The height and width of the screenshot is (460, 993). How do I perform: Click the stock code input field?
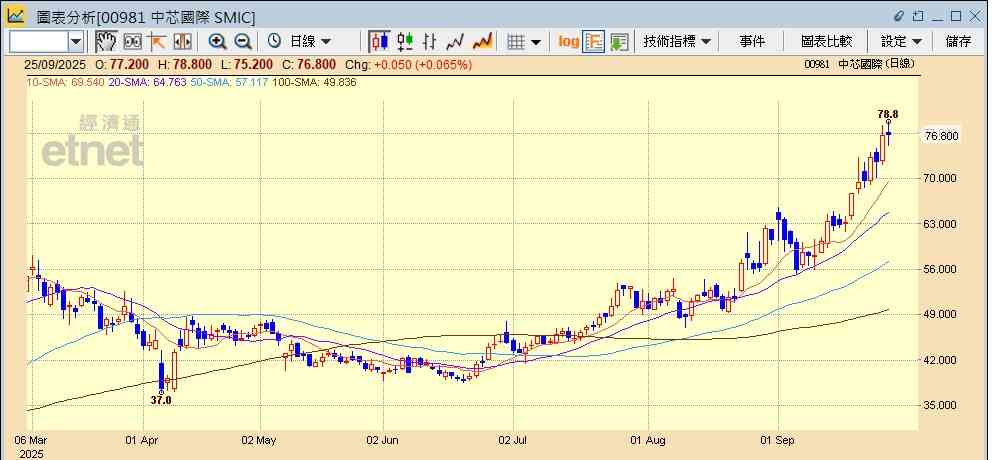(x=39, y=42)
